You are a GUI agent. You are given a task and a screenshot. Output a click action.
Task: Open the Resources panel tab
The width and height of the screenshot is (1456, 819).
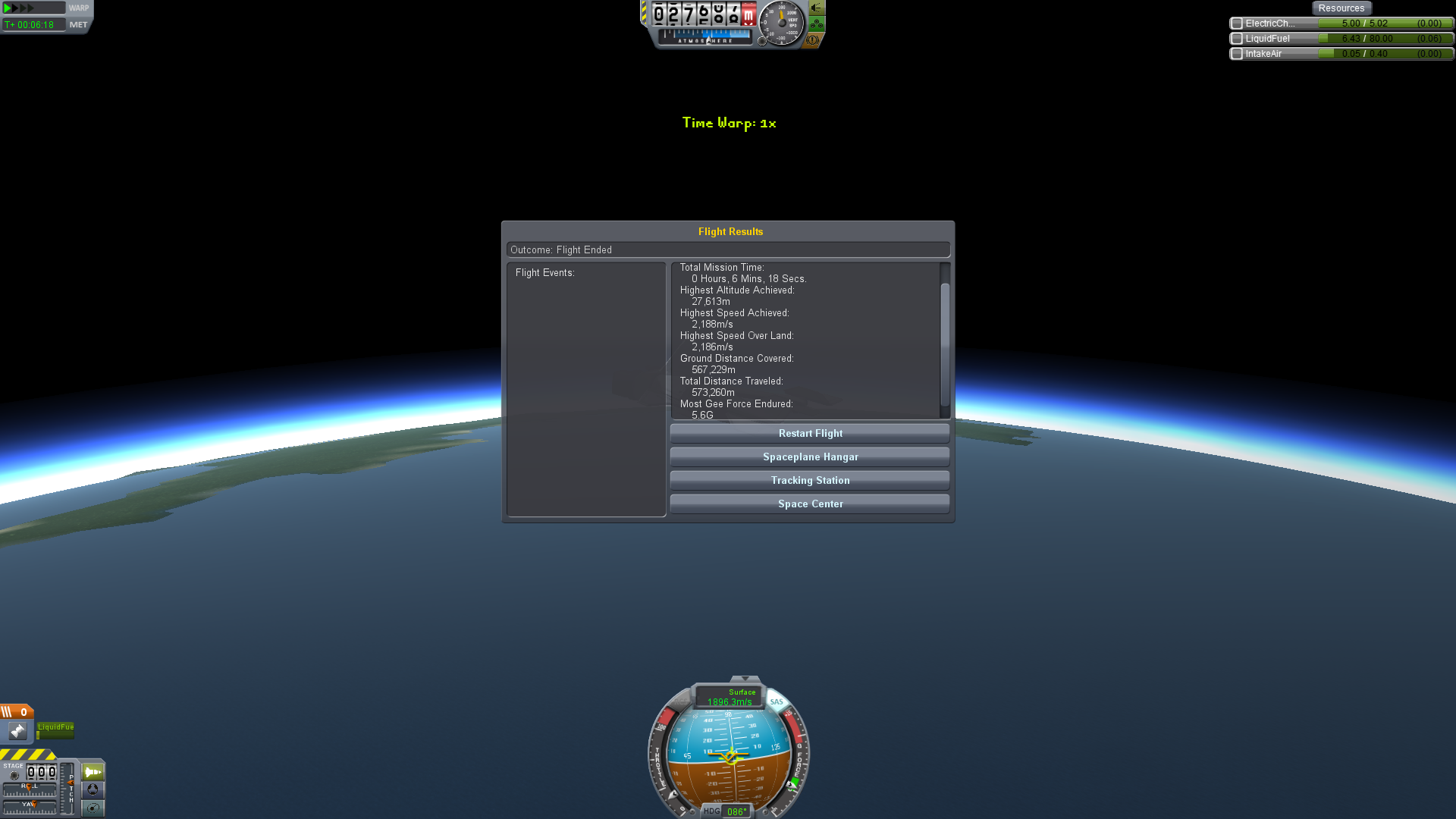tap(1341, 8)
